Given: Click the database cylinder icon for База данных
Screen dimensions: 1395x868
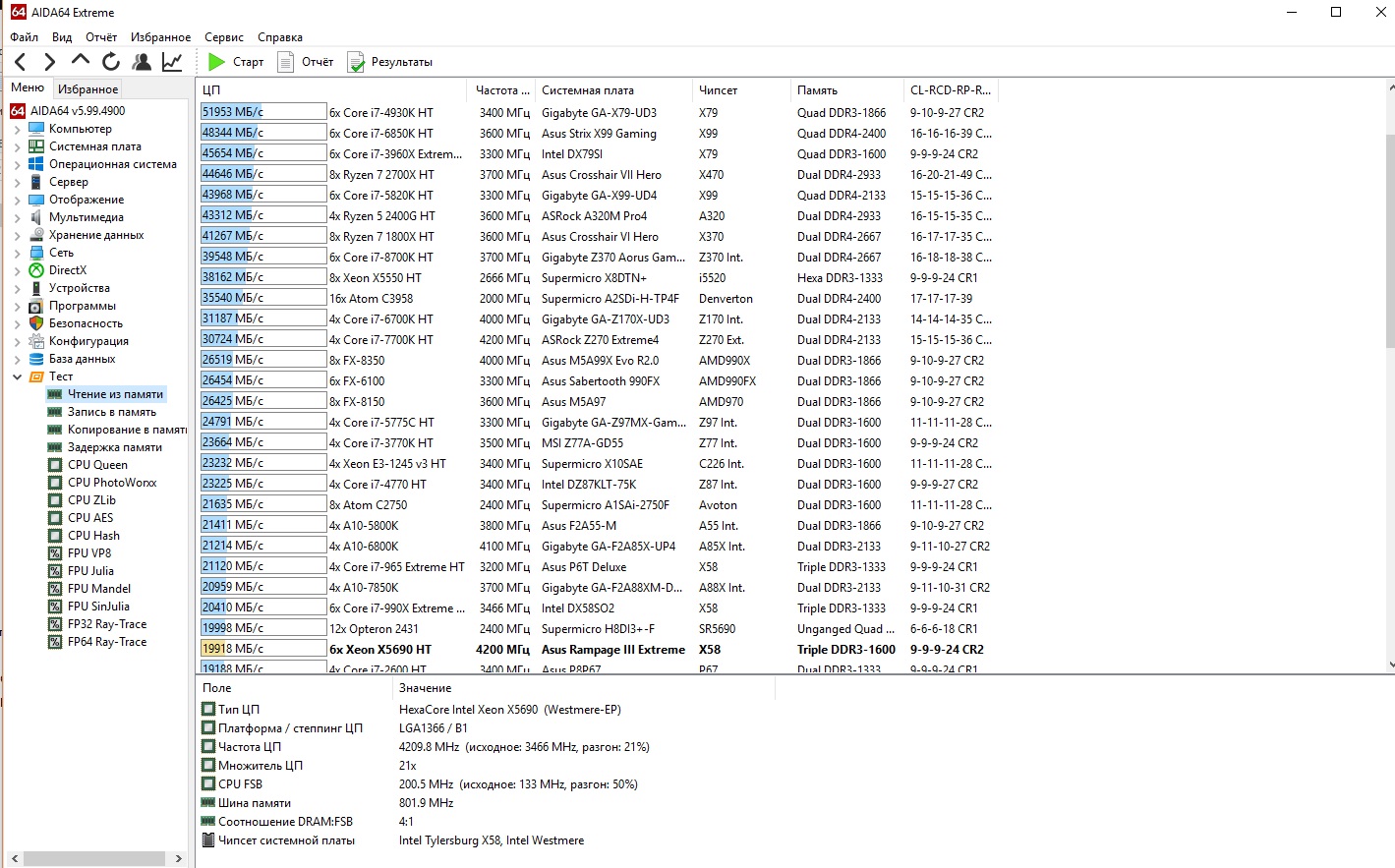Looking at the screenshot, I should [x=36, y=359].
